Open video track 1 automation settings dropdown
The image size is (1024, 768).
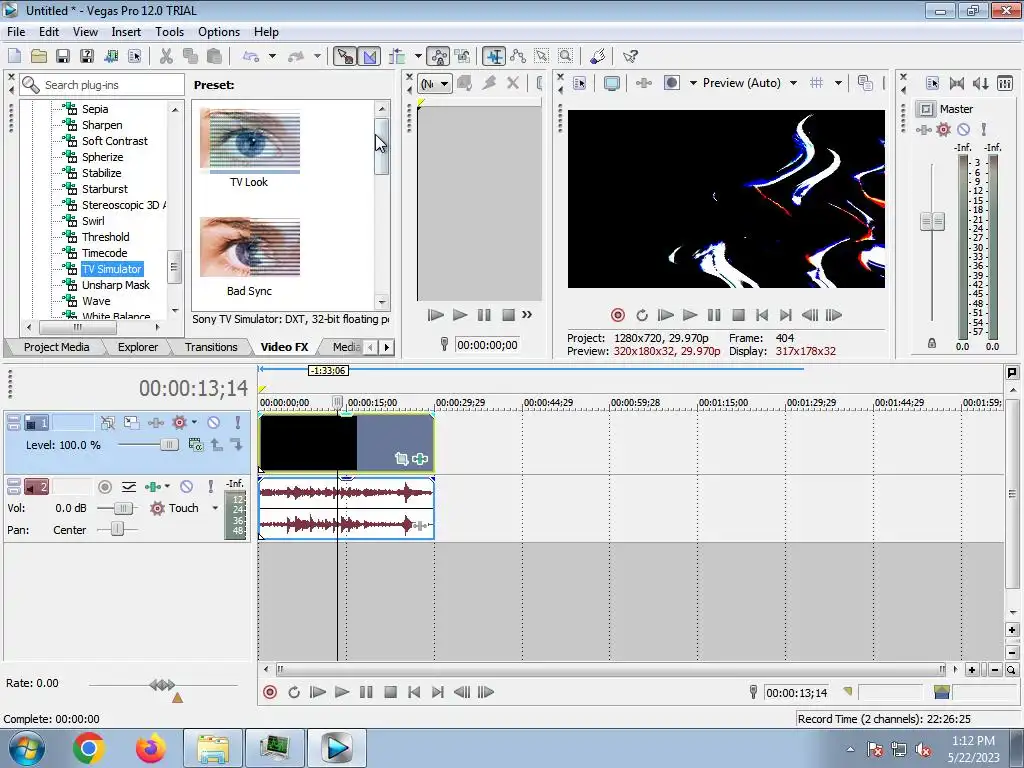pyautogui.click(x=195, y=423)
